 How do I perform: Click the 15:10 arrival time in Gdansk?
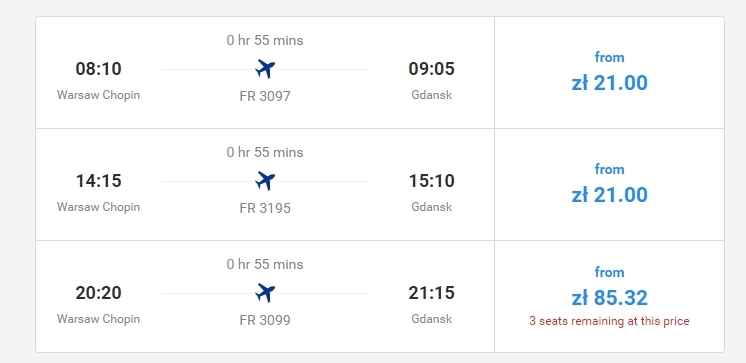tap(432, 181)
